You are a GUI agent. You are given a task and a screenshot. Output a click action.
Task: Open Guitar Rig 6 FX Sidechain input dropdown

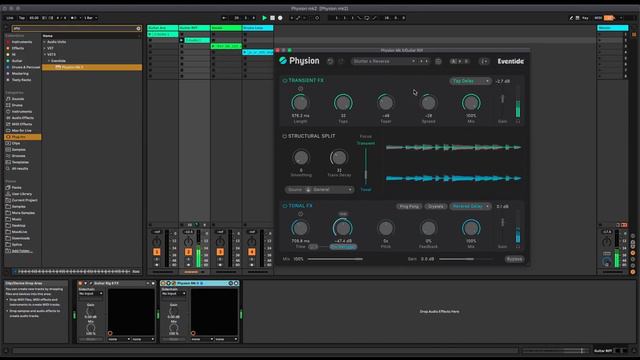[x=91, y=294]
